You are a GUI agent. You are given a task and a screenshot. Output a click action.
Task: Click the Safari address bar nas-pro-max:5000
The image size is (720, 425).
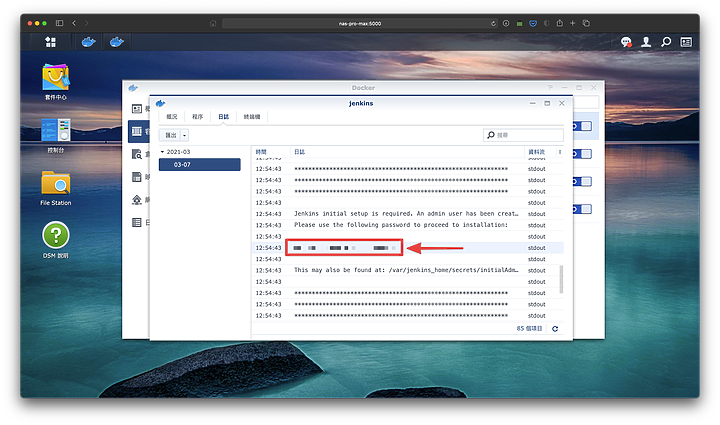[x=360, y=23]
